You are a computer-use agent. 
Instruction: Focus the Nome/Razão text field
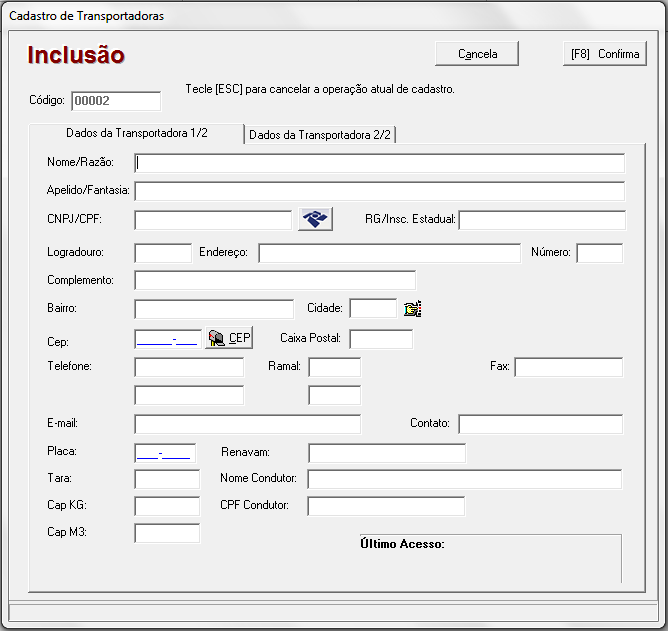click(379, 163)
